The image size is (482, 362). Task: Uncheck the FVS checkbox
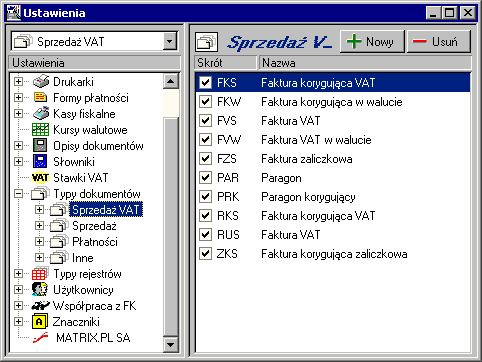(205, 120)
